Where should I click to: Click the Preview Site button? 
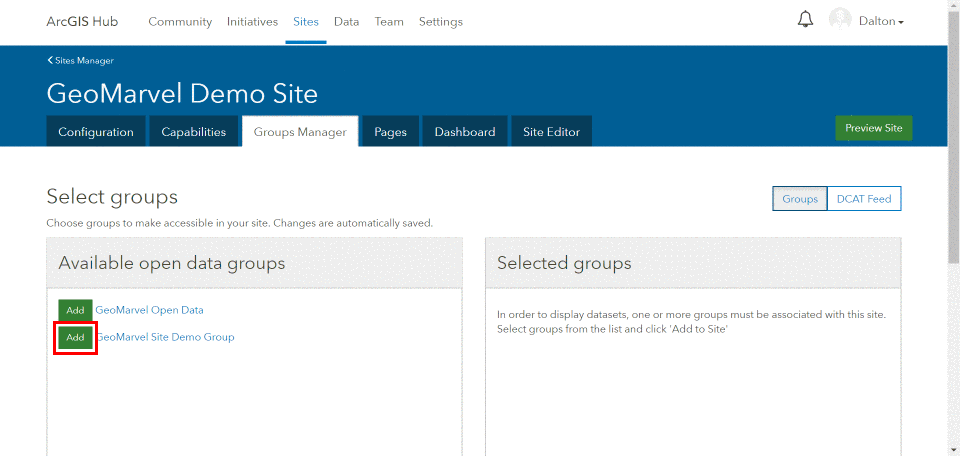pos(874,128)
